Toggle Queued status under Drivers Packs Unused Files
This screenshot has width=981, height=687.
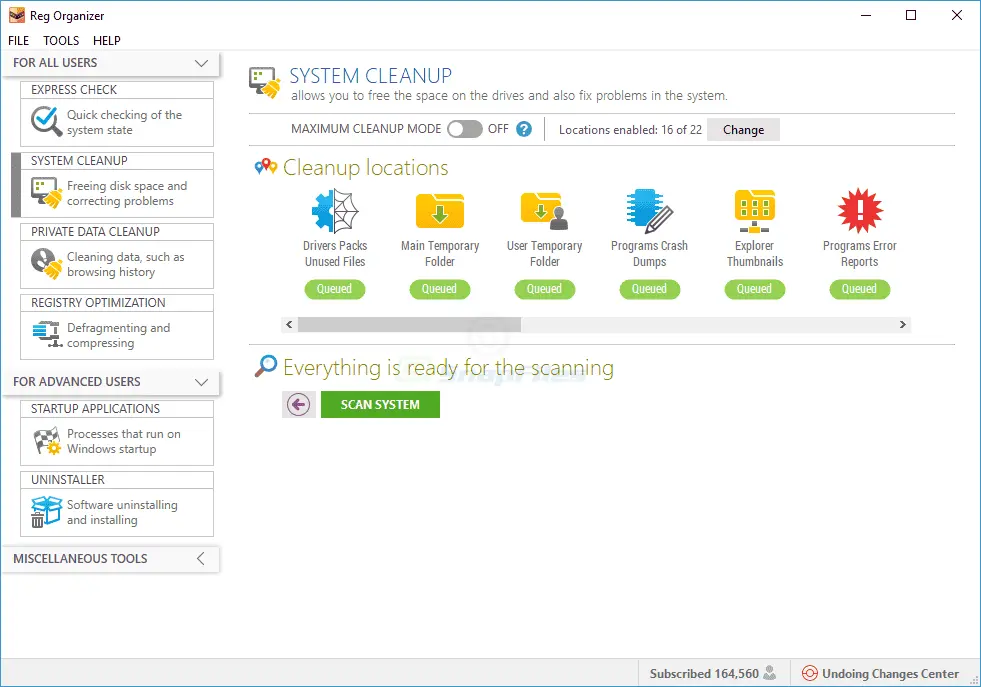[335, 289]
